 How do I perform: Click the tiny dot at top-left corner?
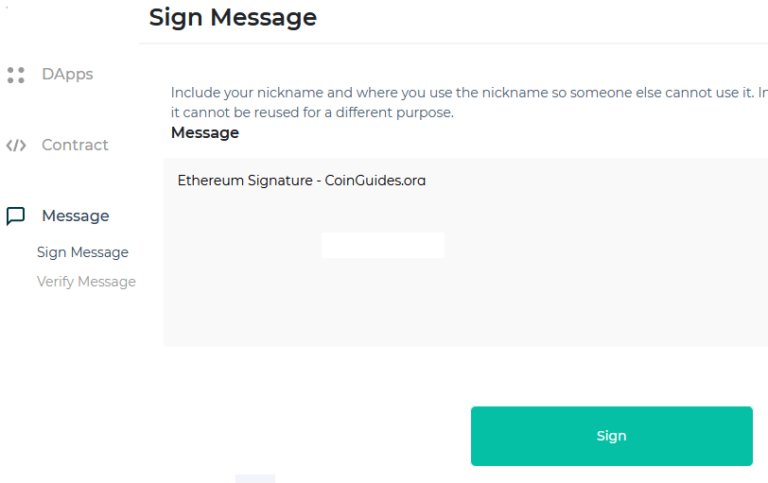(x=6, y=7)
